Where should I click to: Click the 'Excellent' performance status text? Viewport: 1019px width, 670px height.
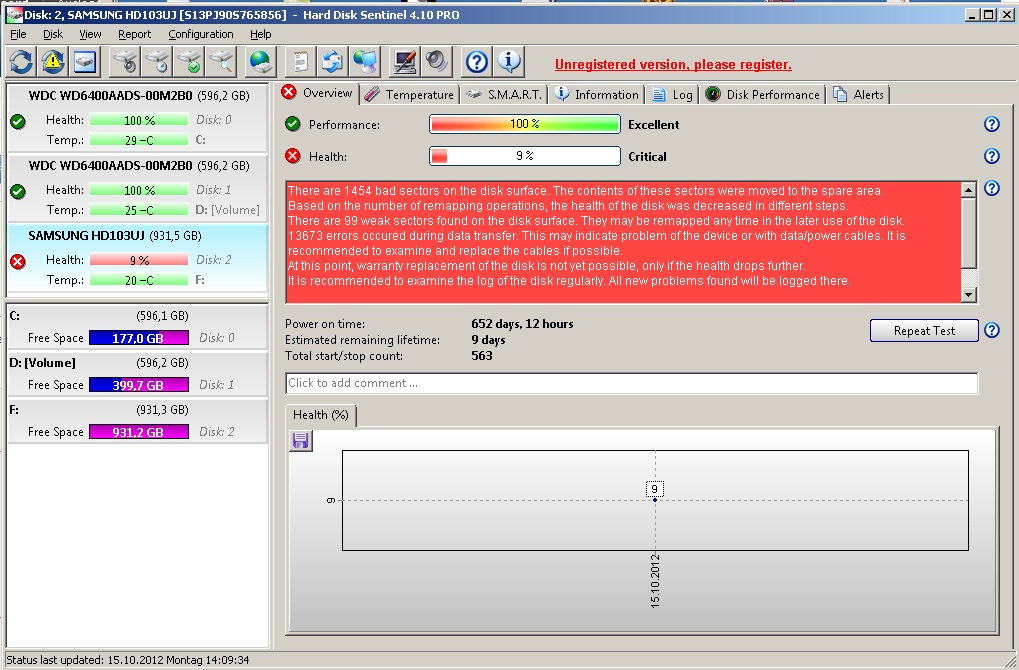(653, 125)
